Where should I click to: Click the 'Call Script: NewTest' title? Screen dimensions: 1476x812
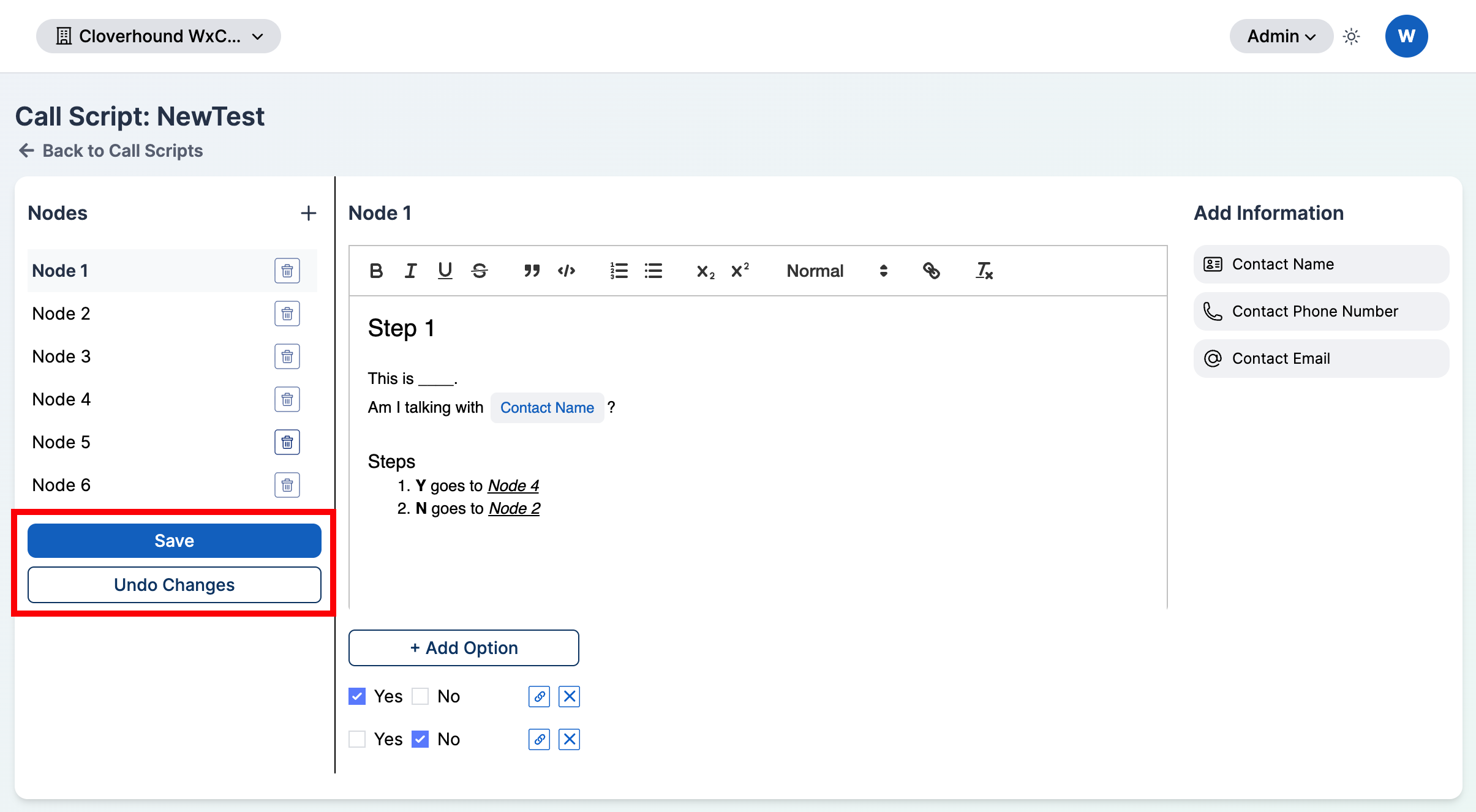(x=140, y=116)
